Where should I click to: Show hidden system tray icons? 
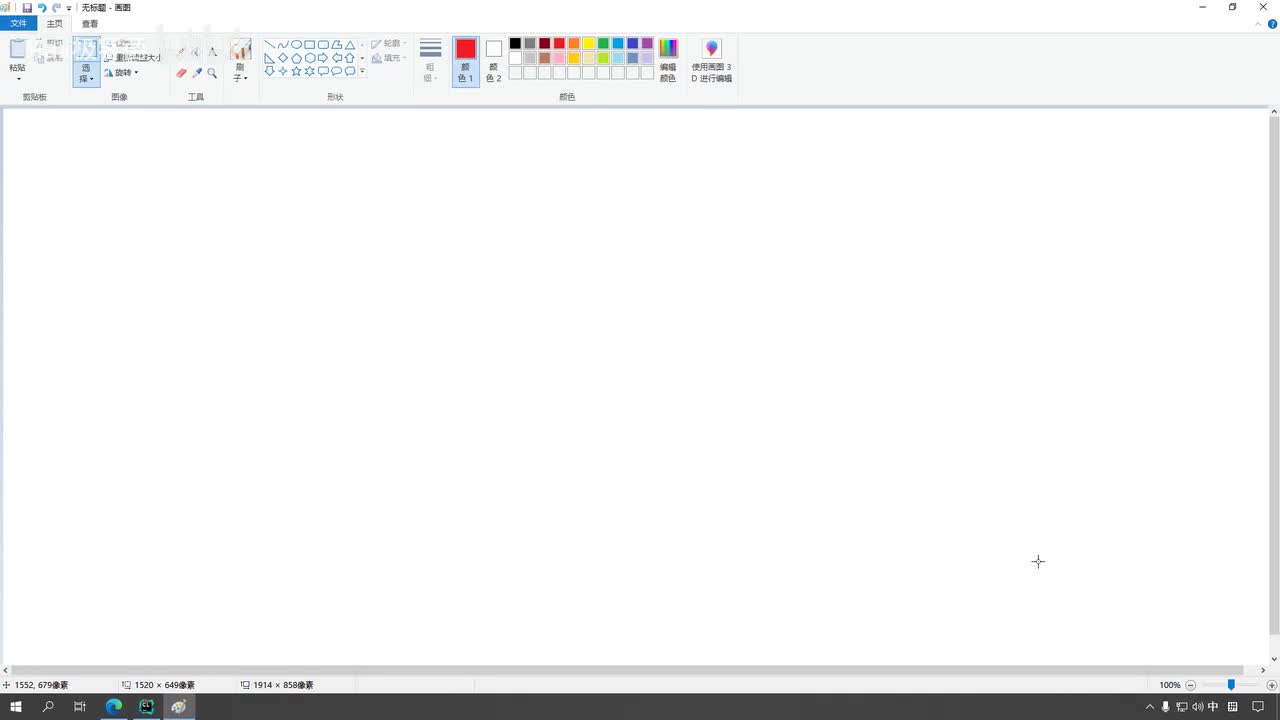click(1150, 707)
